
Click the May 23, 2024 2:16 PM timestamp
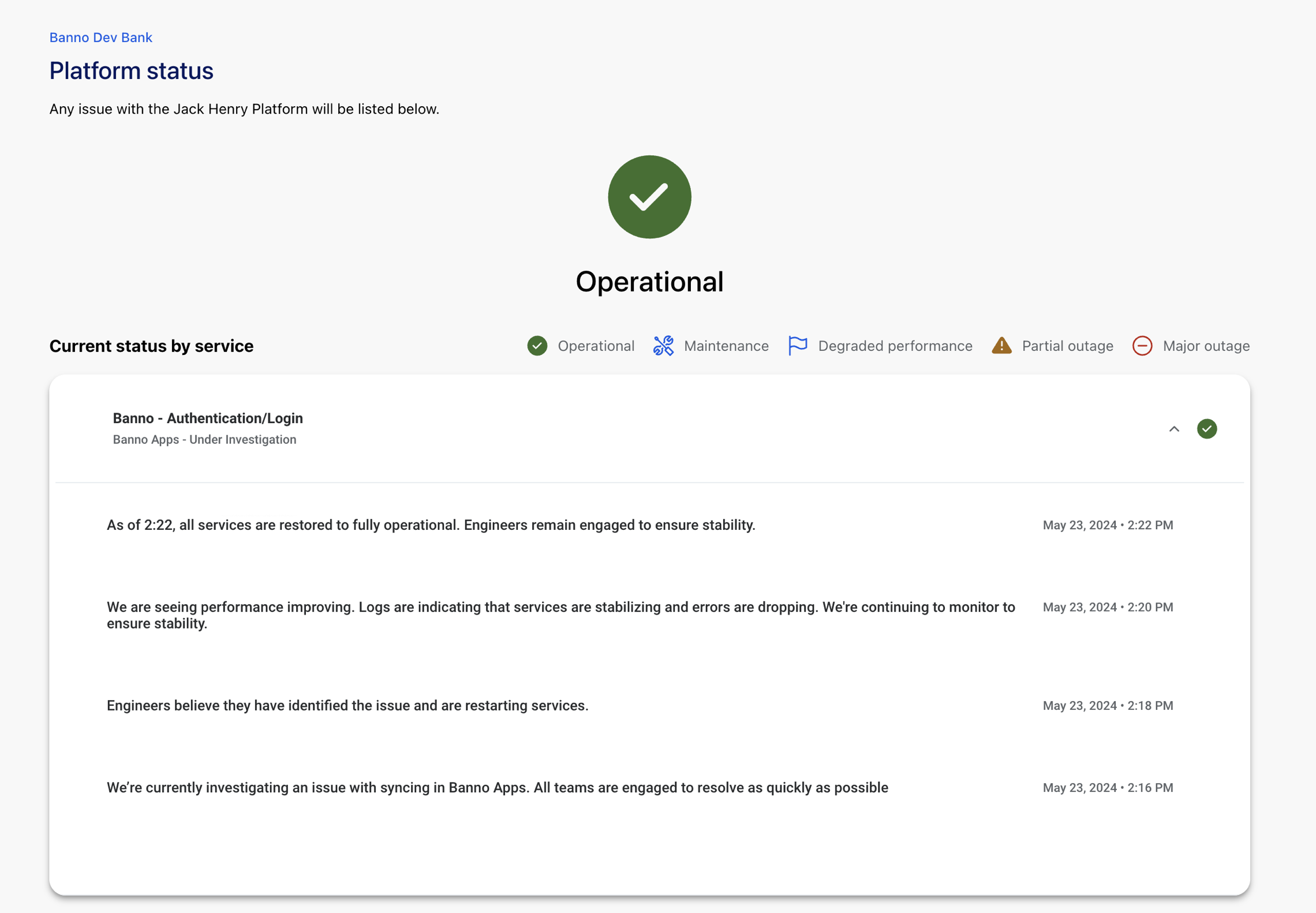coord(1107,788)
